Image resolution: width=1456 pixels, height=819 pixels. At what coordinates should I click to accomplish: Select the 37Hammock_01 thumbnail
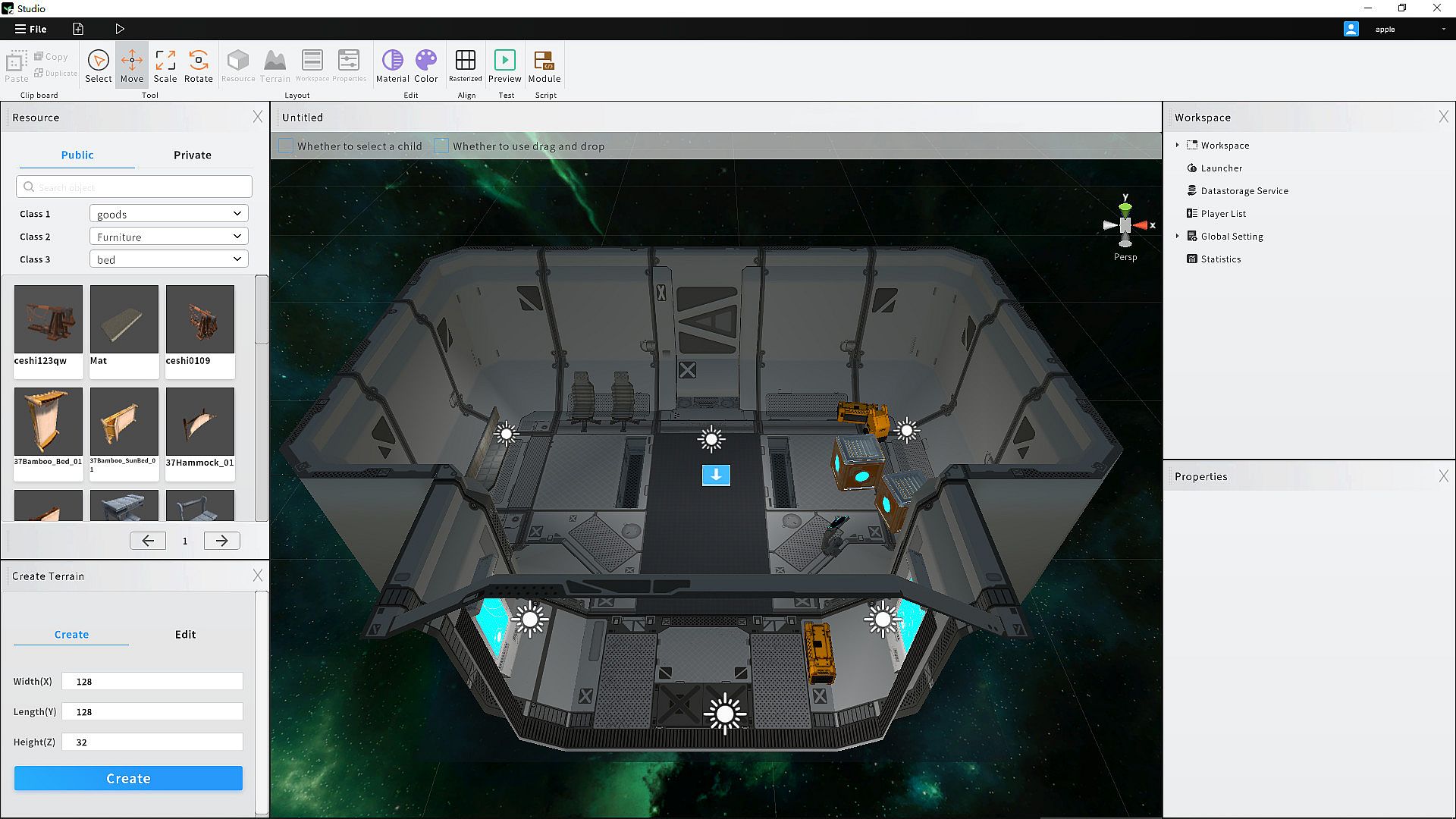(x=200, y=422)
